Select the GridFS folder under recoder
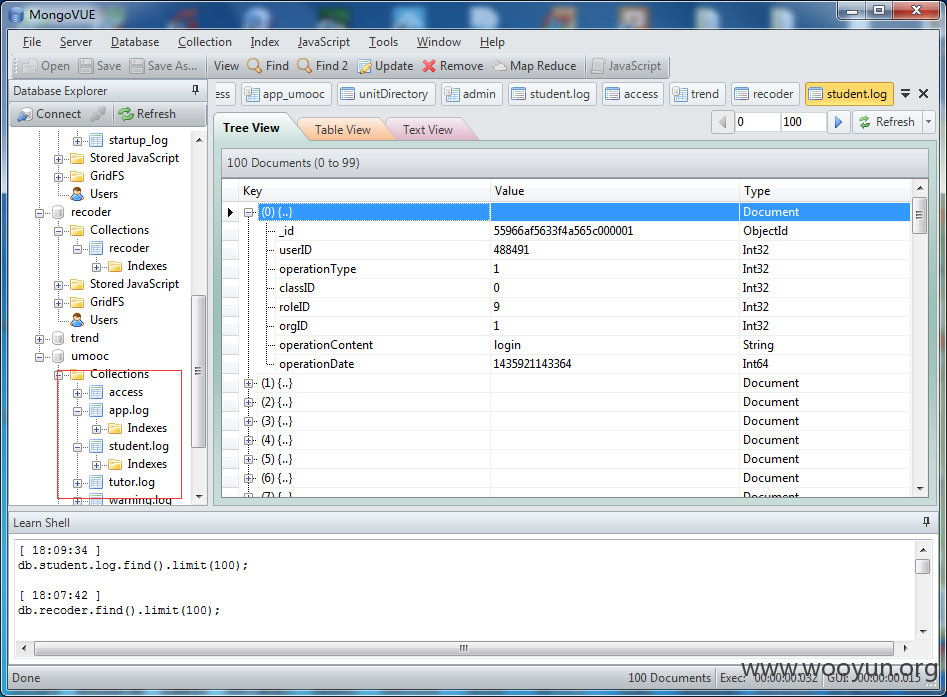 tap(107, 301)
